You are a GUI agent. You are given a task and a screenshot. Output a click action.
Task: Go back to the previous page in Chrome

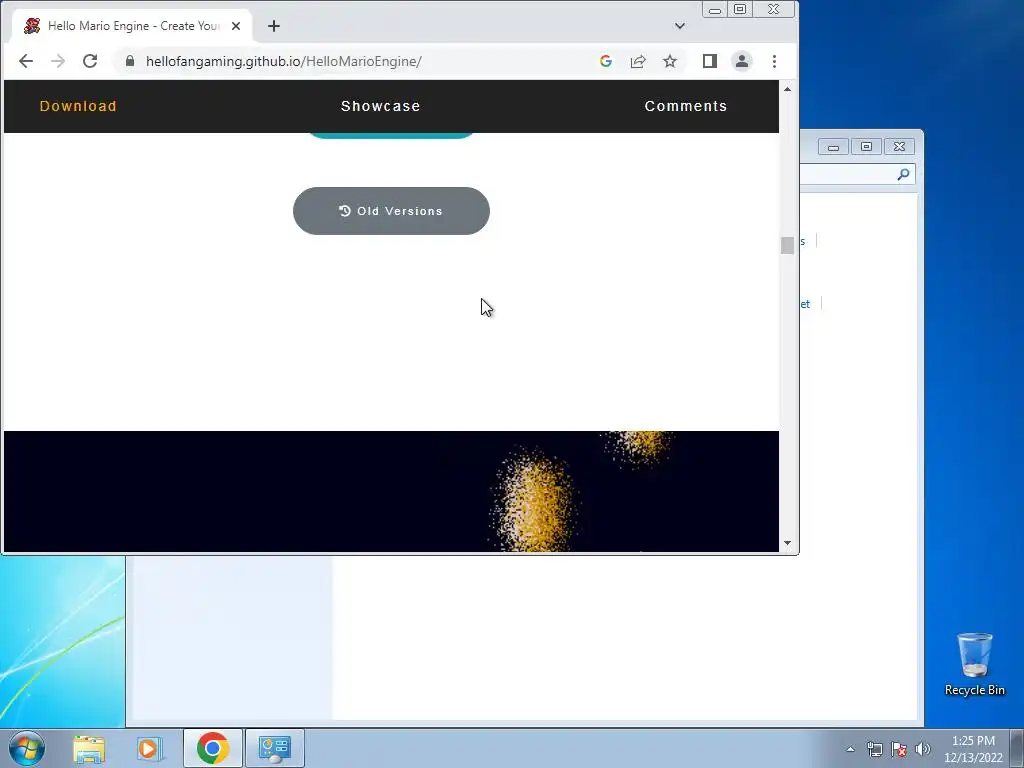[25, 61]
